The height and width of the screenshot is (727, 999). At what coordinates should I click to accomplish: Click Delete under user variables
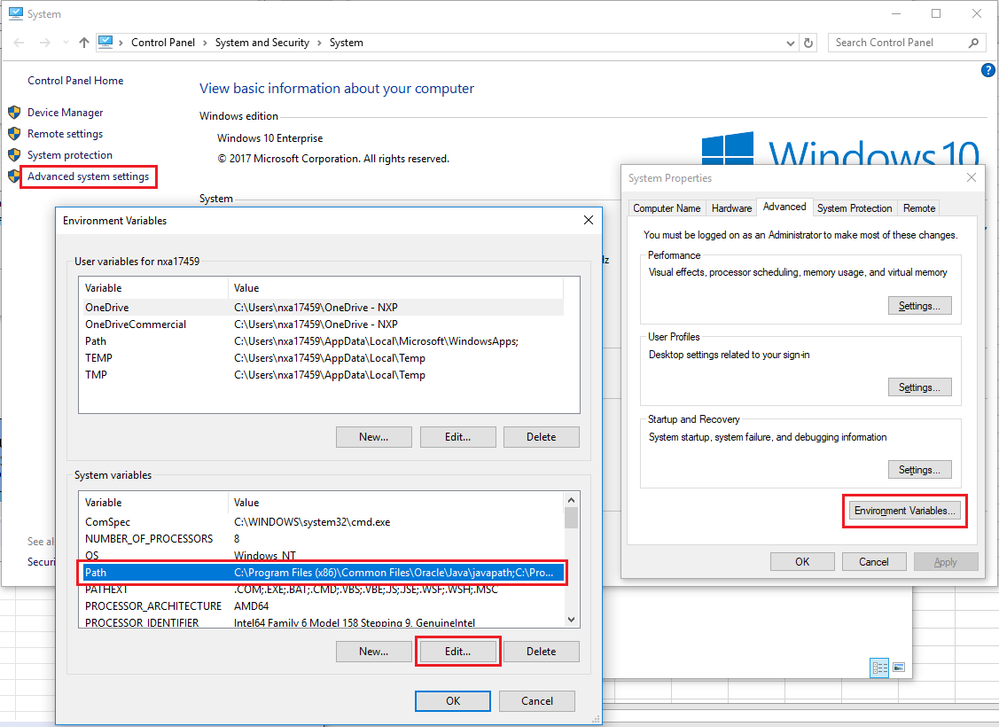(541, 437)
